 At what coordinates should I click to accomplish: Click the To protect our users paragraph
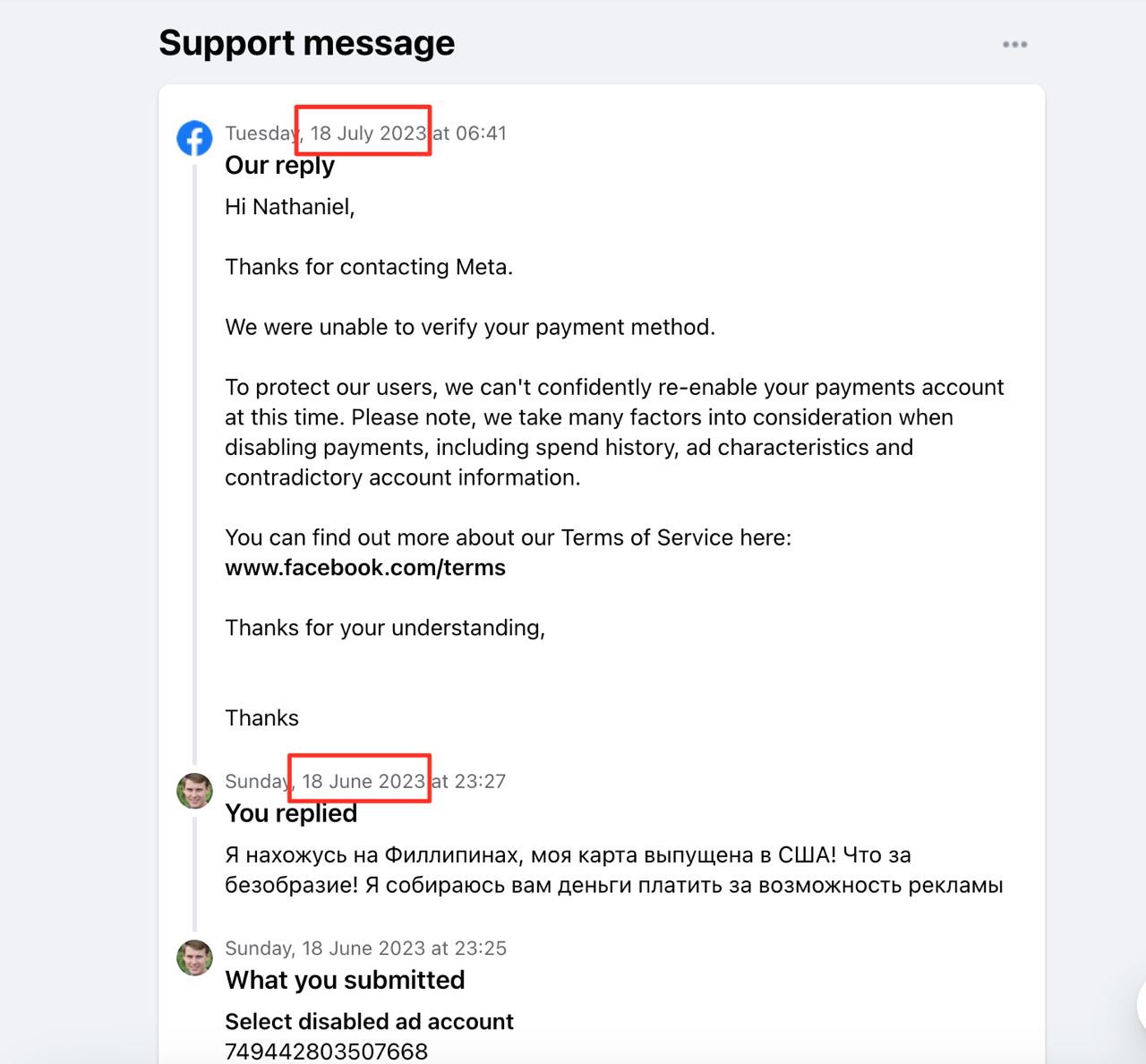pyautogui.click(x=613, y=432)
